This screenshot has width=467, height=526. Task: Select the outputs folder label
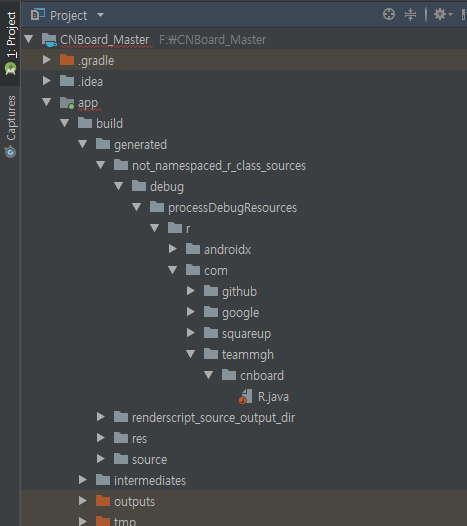(x=134, y=502)
